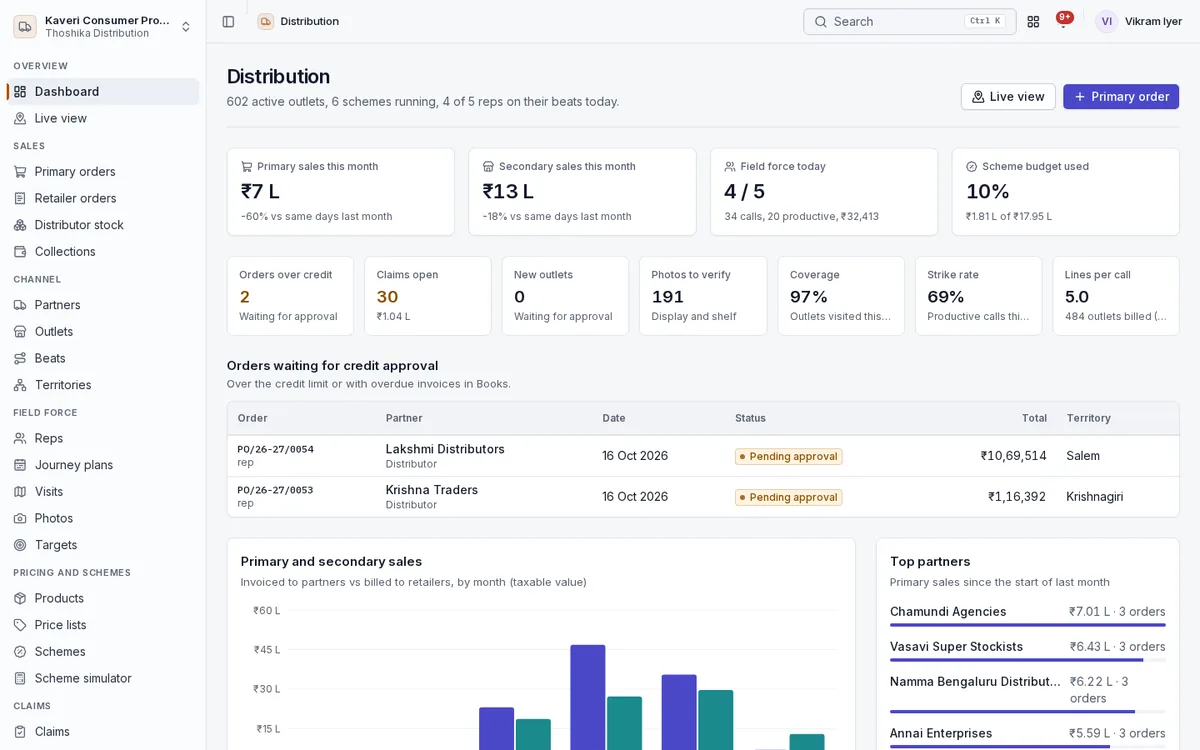Click the Distribution breadcrumb icon
This screenshot has width=1200, height=750.
pos(265,21)
